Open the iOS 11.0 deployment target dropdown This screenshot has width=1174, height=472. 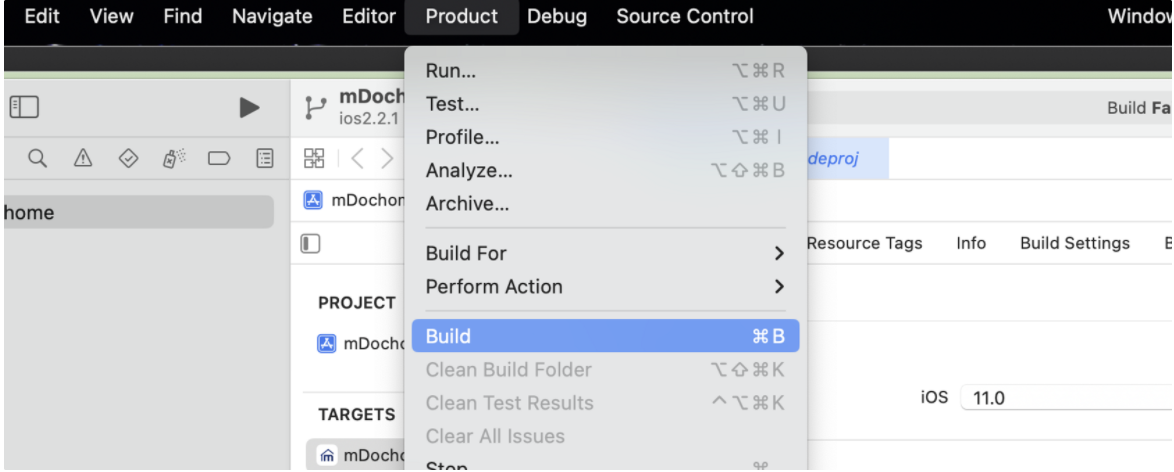click(1065, 398)
